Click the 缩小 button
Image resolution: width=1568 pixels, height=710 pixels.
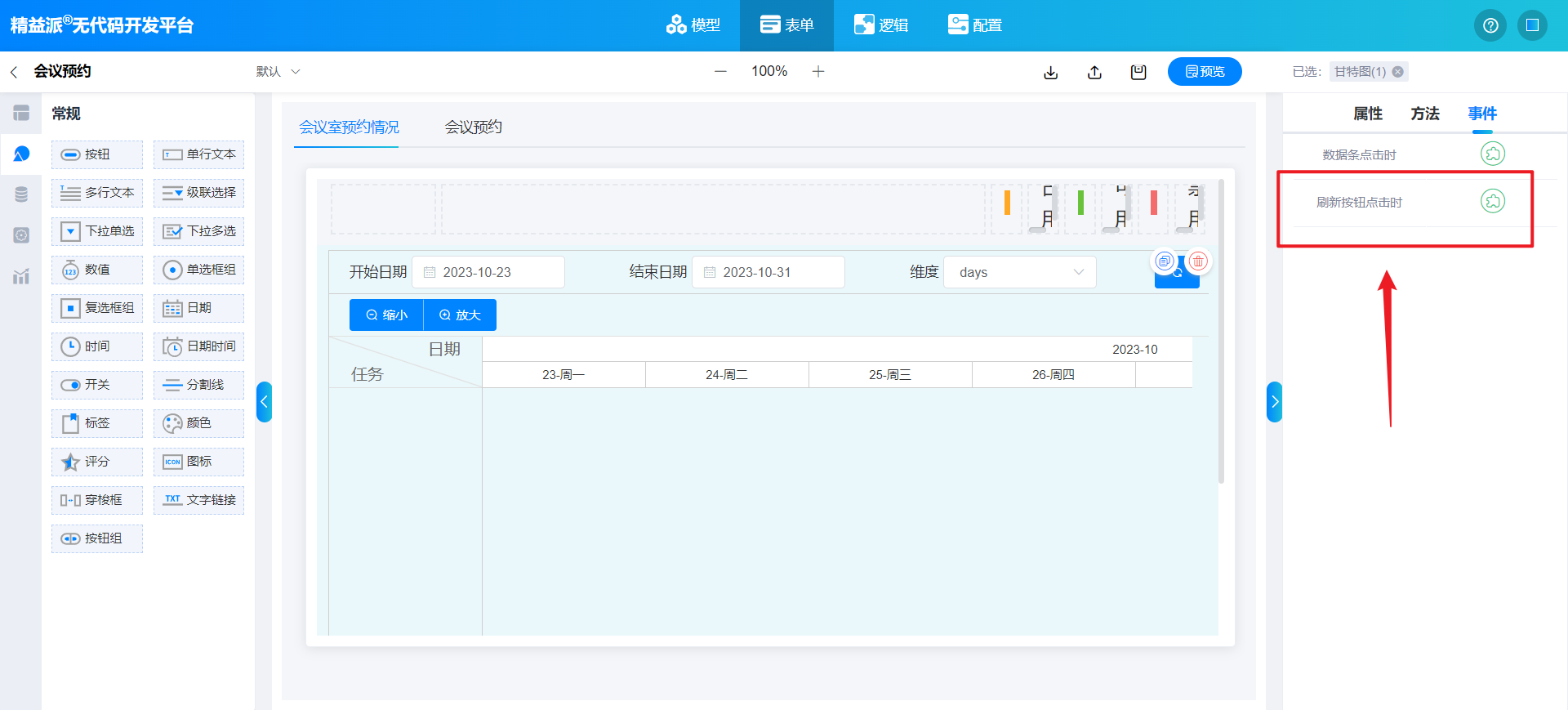[386, 315]
